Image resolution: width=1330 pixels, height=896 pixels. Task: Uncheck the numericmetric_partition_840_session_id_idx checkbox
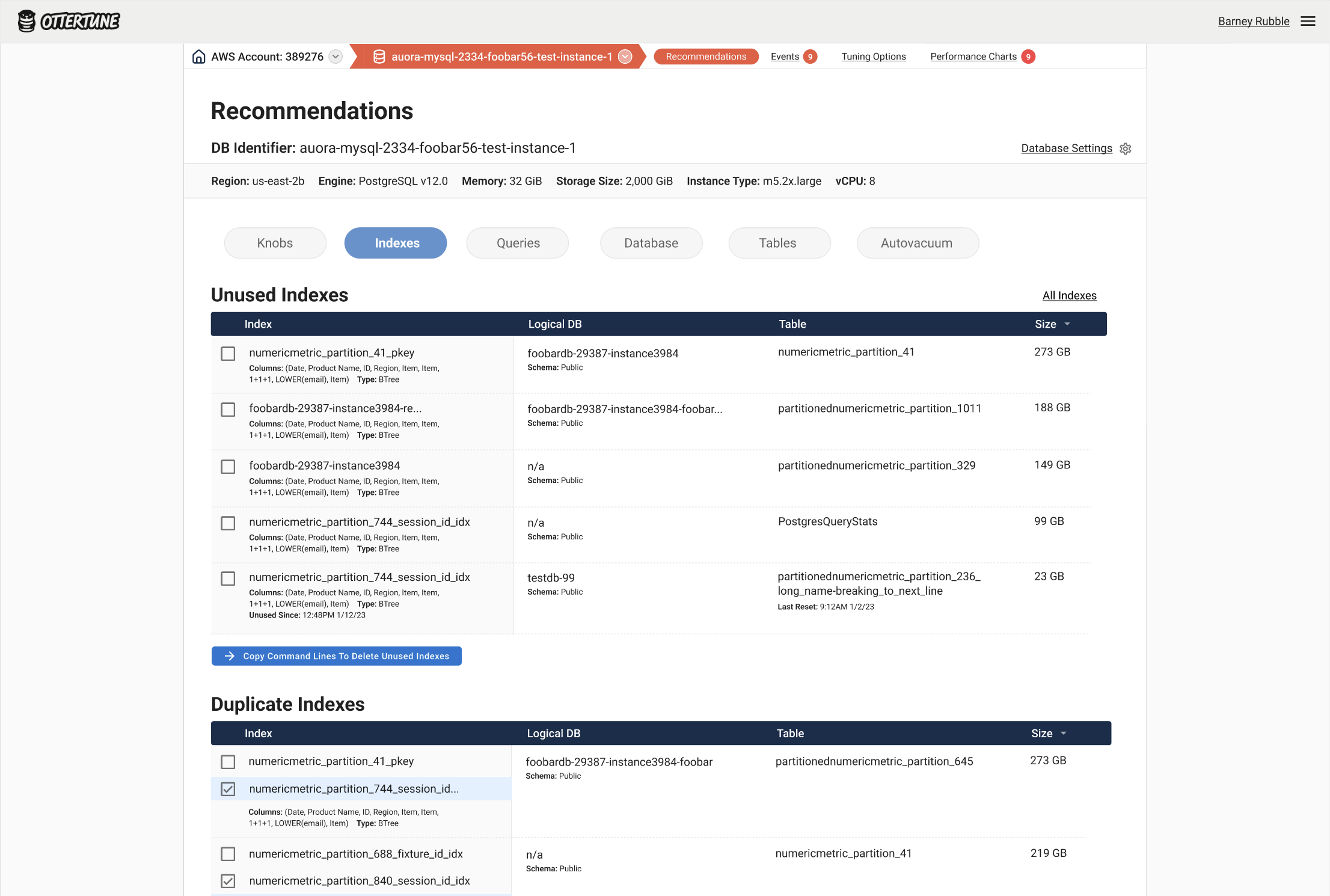click(x=228, y=881)
